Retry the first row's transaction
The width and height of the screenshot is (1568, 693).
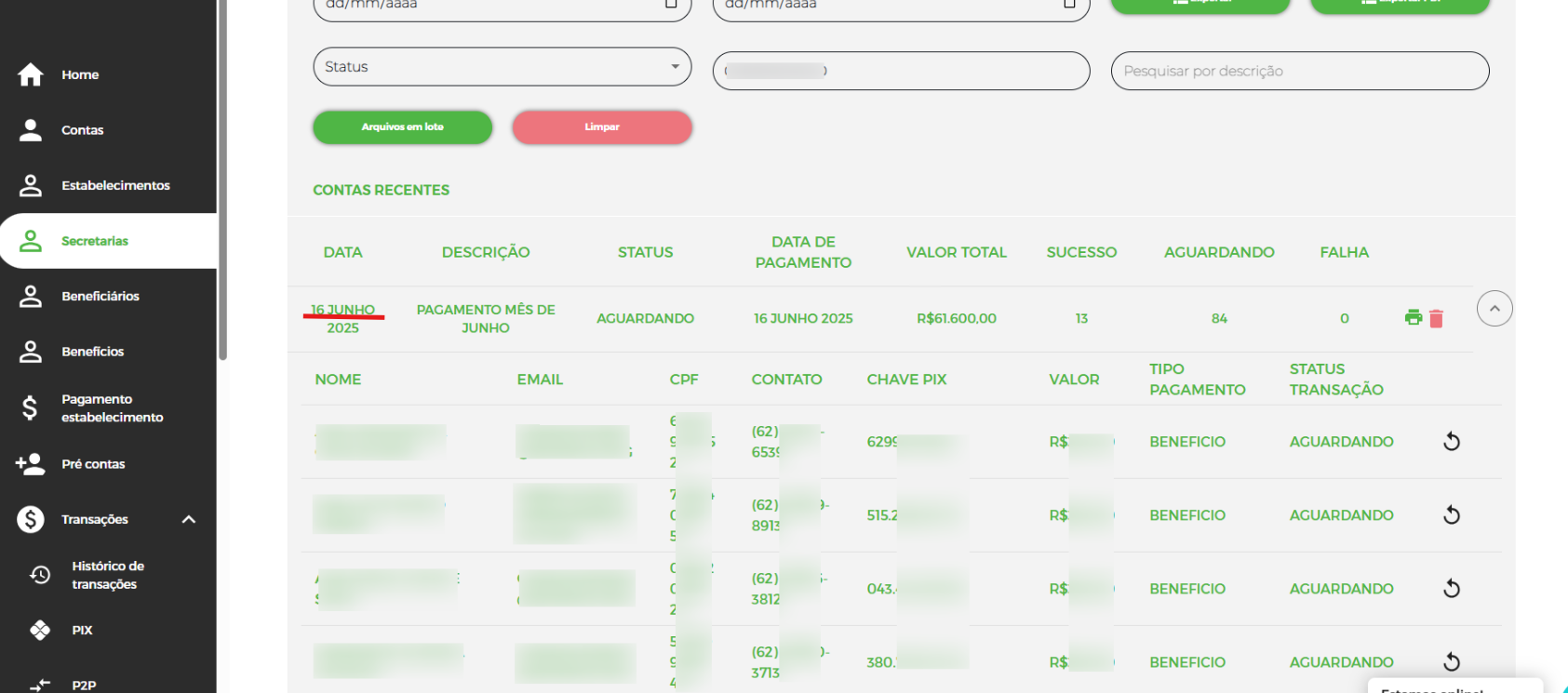1451,442
